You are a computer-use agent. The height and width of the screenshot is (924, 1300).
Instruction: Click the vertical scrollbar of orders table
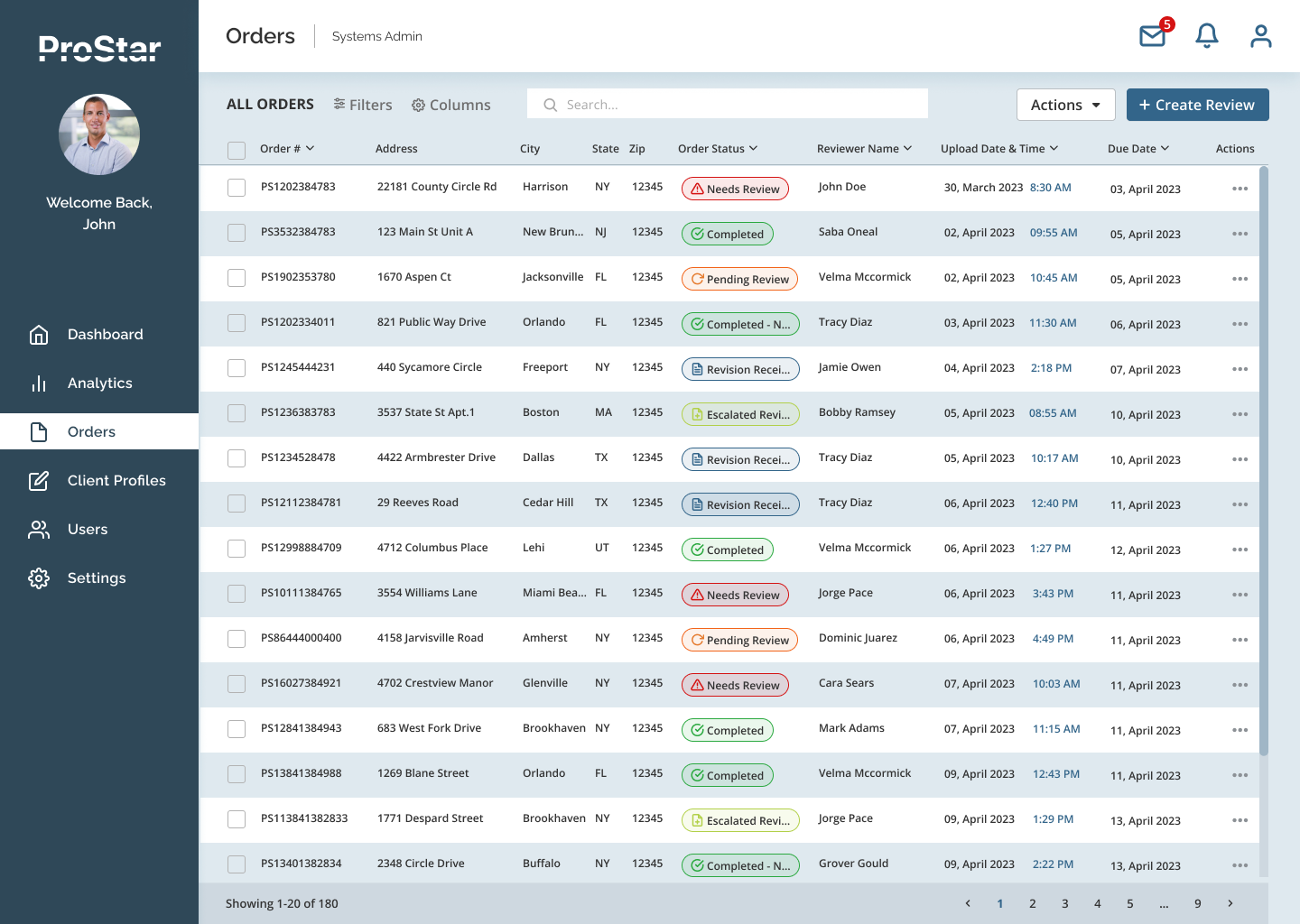click(1264, 460)
